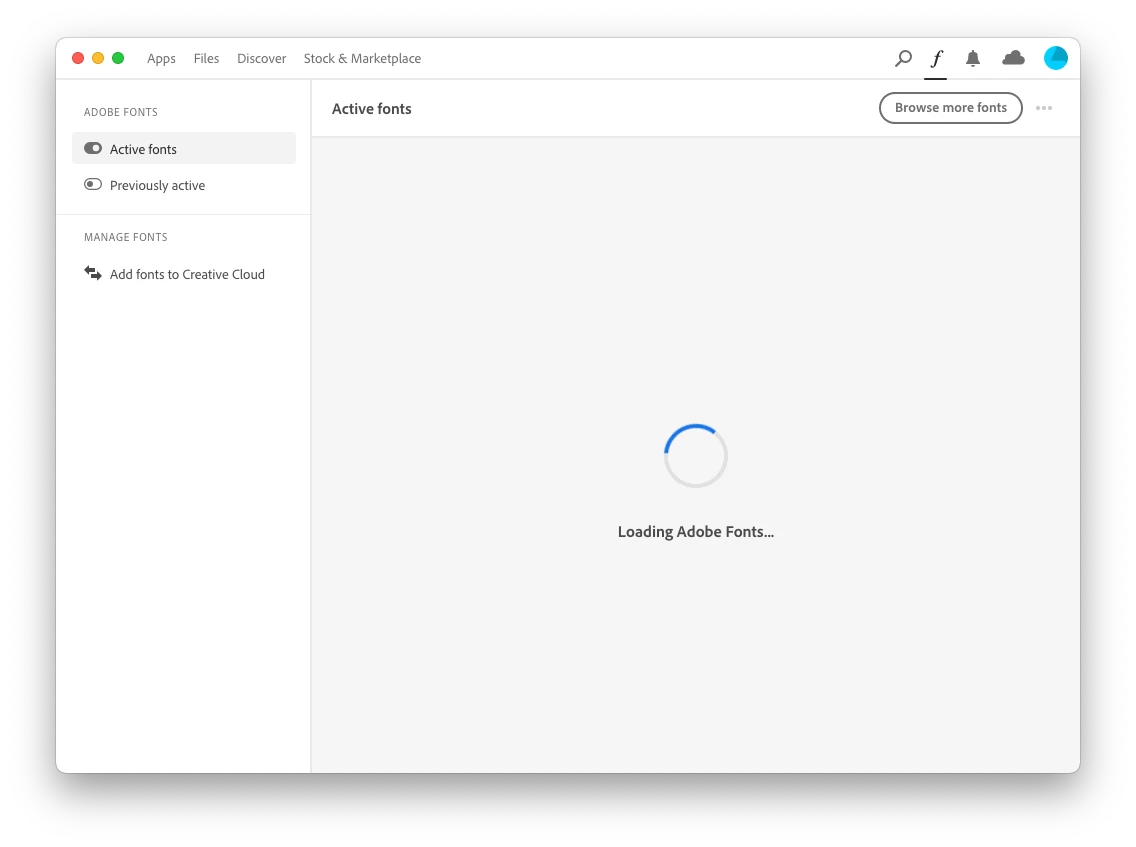Switch to the Discover tab

pyautogui.click(x=262, y=59)
